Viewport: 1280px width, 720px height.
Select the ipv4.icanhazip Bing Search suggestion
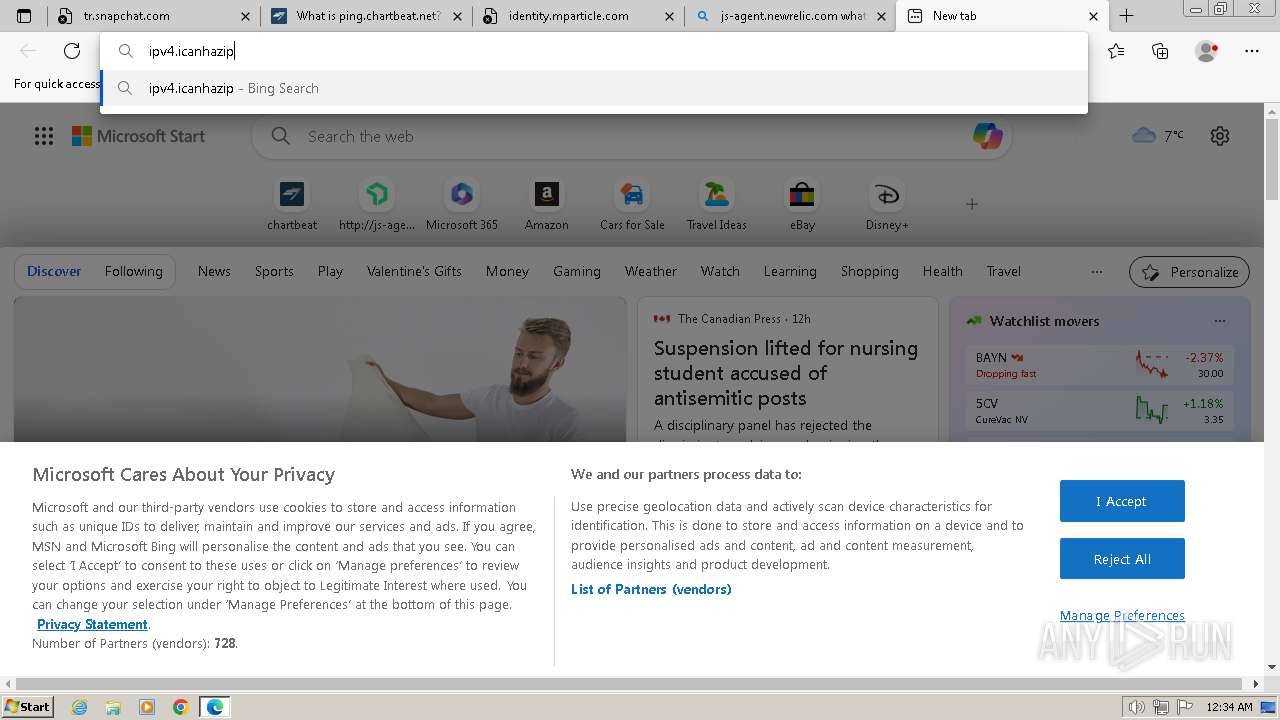594,88
